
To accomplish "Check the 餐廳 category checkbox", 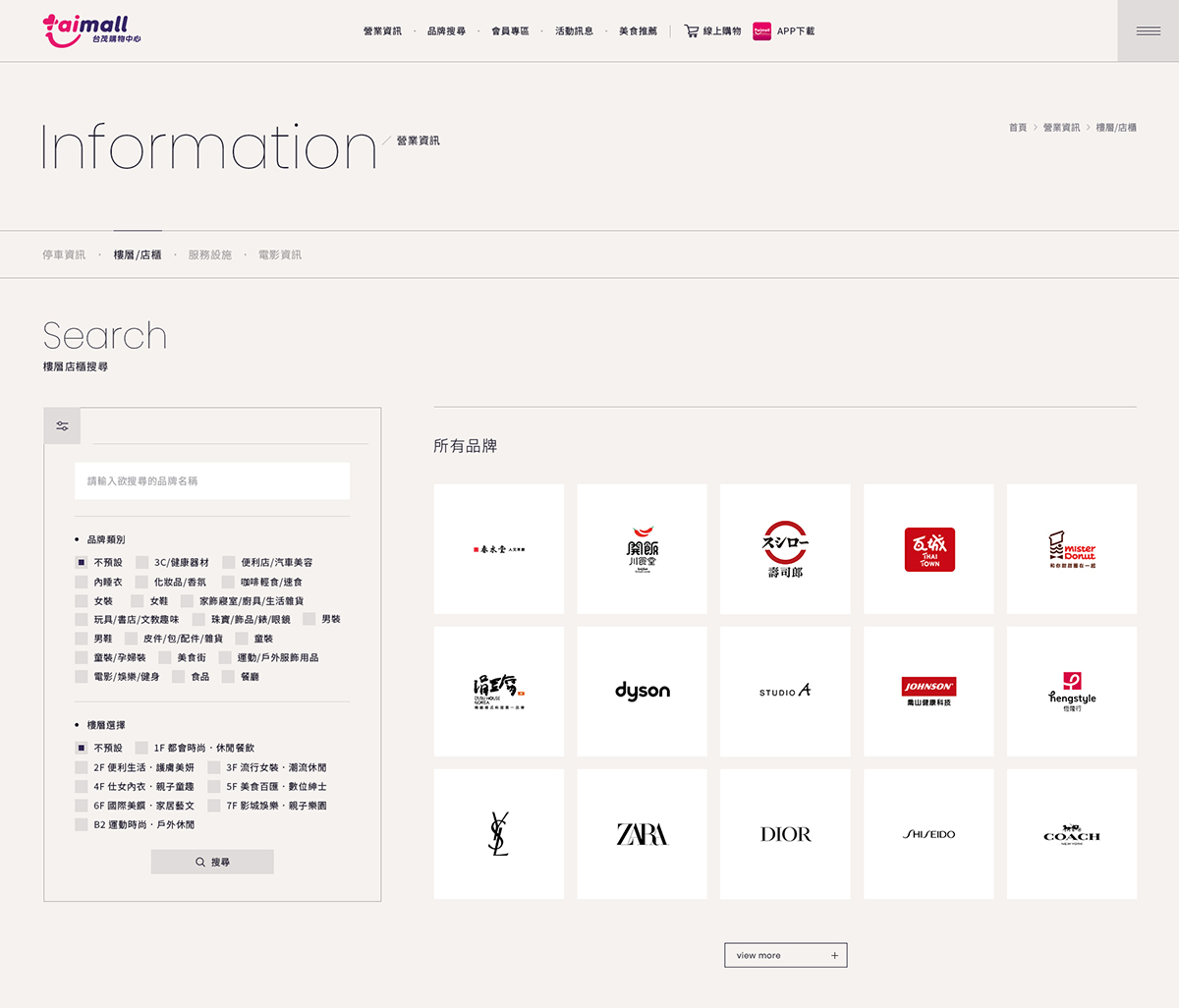I will click(x=229, y=677).
